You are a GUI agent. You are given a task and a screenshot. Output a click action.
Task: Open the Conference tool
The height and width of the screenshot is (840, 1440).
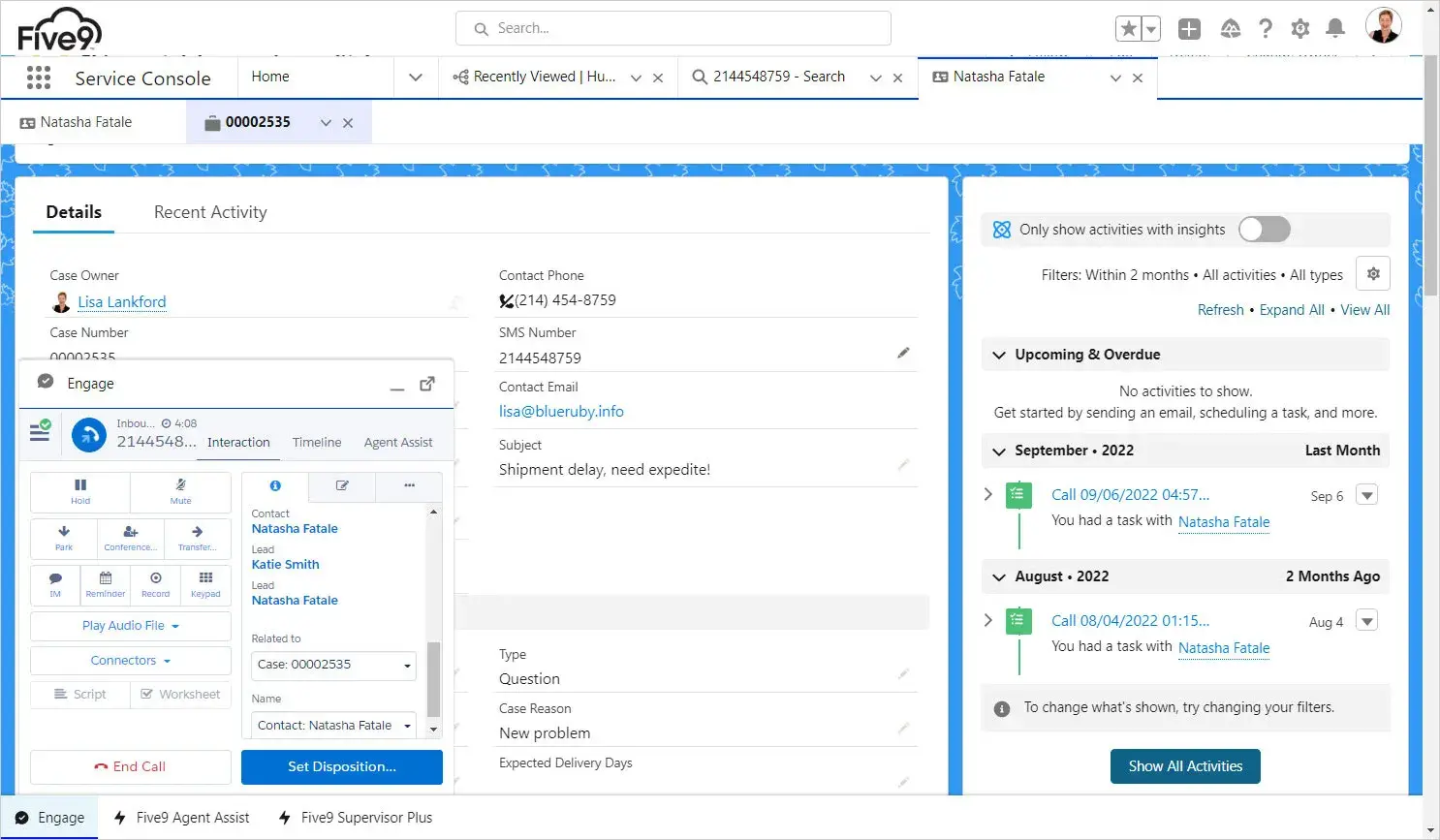[x=130, y=539]
